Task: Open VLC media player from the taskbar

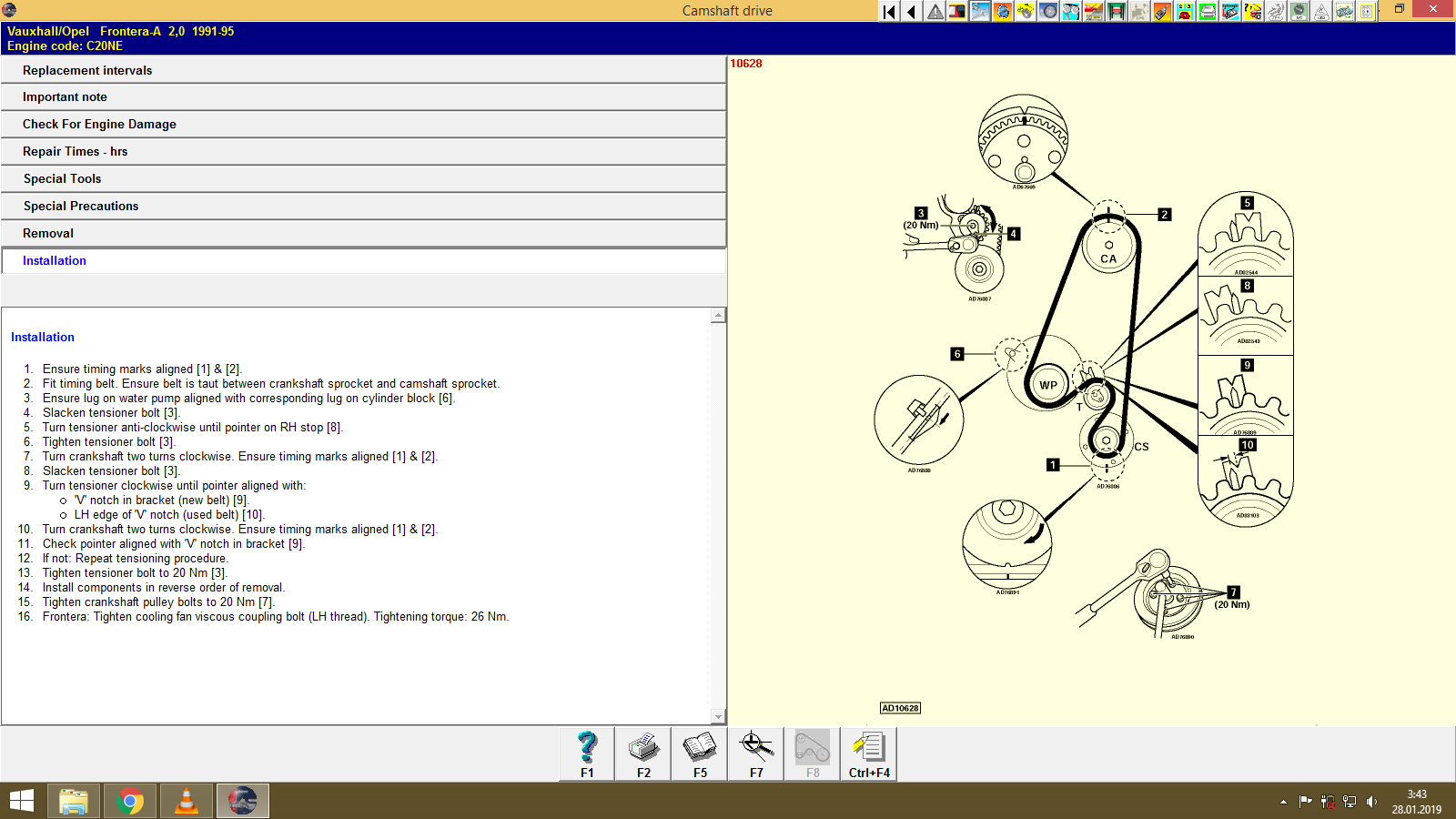Action: pos(186,801)
